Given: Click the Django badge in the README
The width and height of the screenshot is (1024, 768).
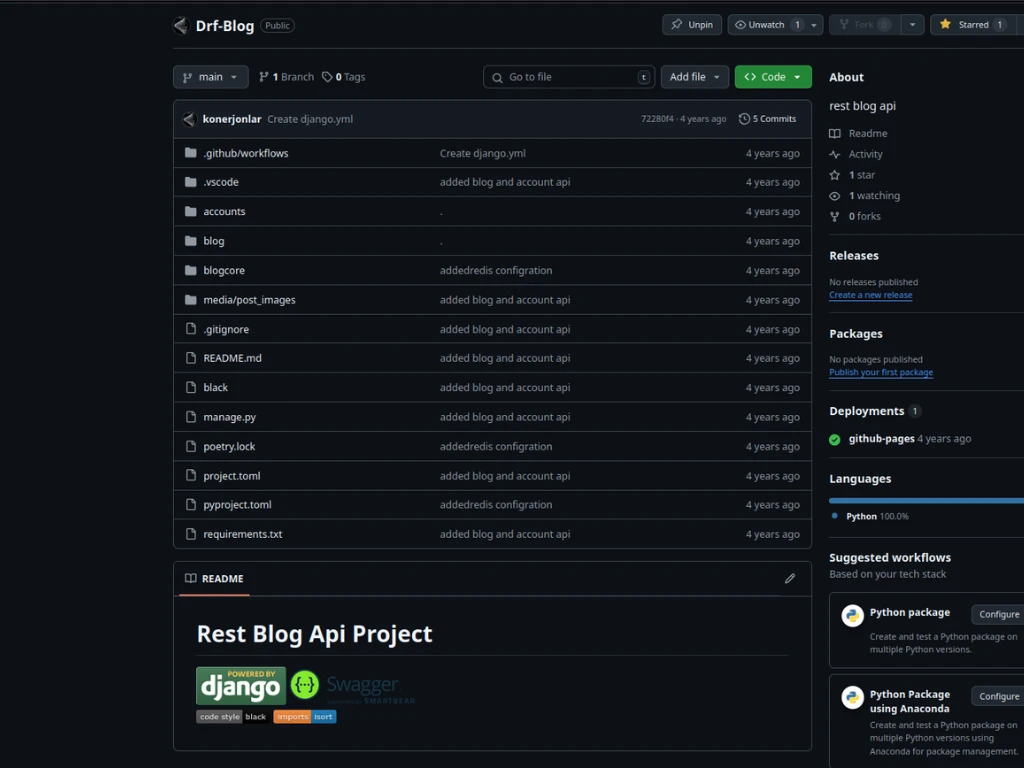Looking at the screenshot, I should point(239,685).
